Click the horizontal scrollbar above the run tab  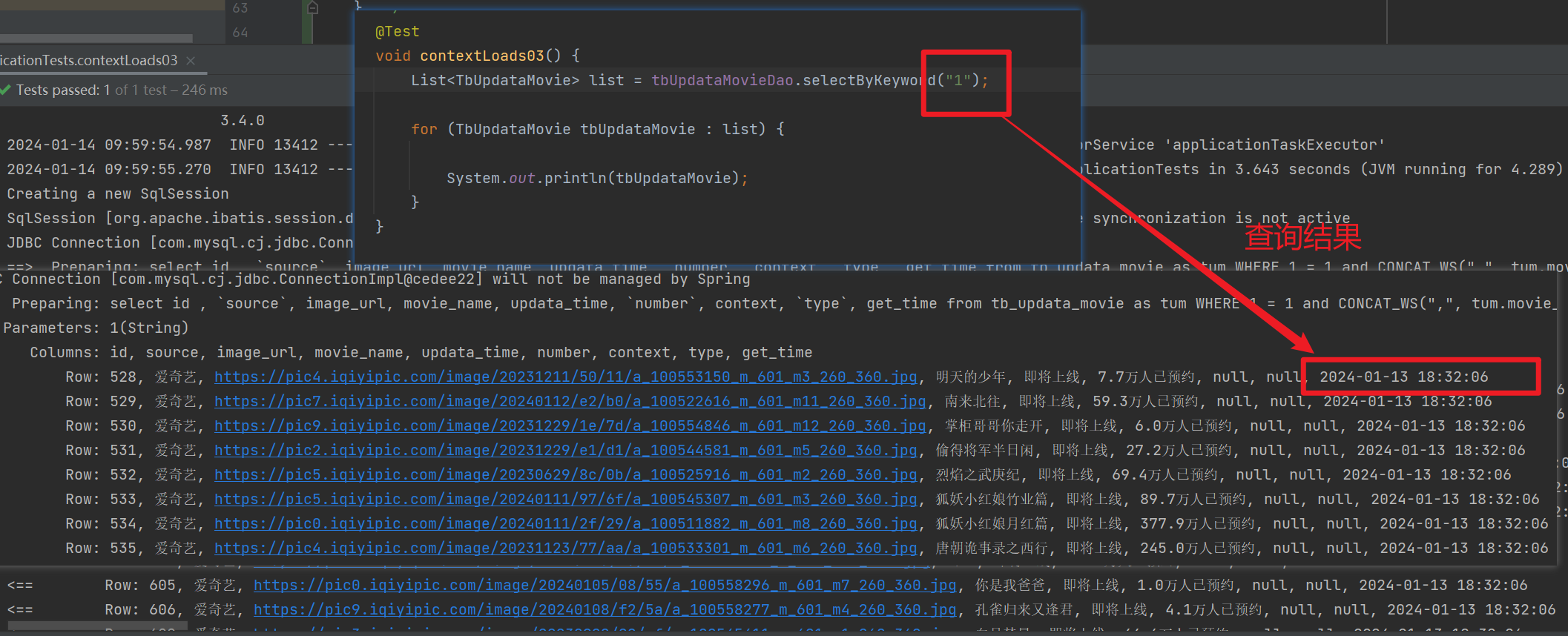point(96,38)
